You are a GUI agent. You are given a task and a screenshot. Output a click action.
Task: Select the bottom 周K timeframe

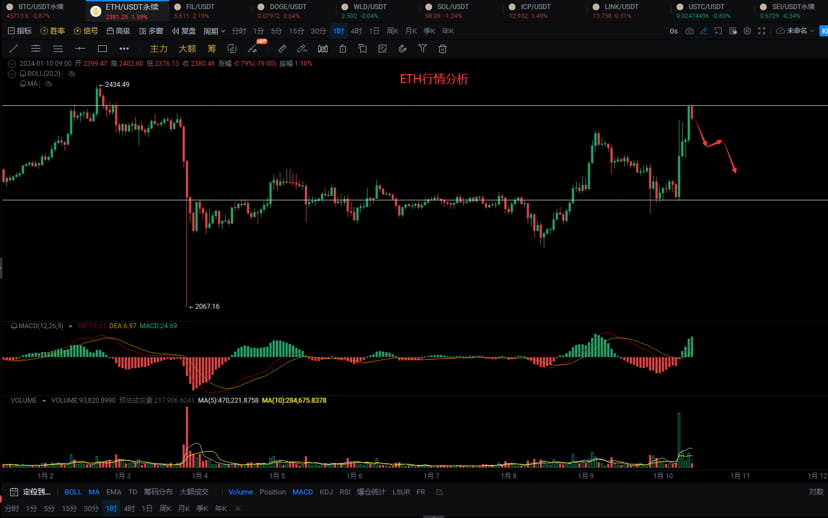coord(165,508)
